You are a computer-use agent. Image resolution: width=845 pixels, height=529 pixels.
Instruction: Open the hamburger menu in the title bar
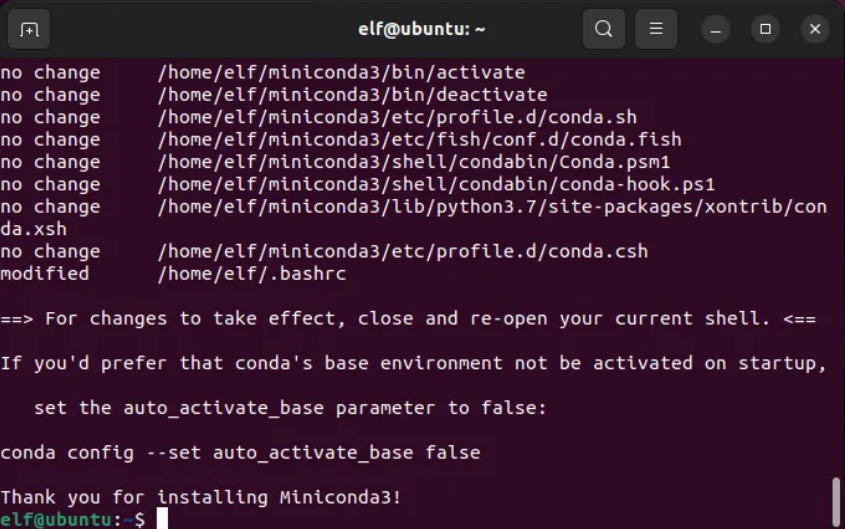click(x=656, y=29)
